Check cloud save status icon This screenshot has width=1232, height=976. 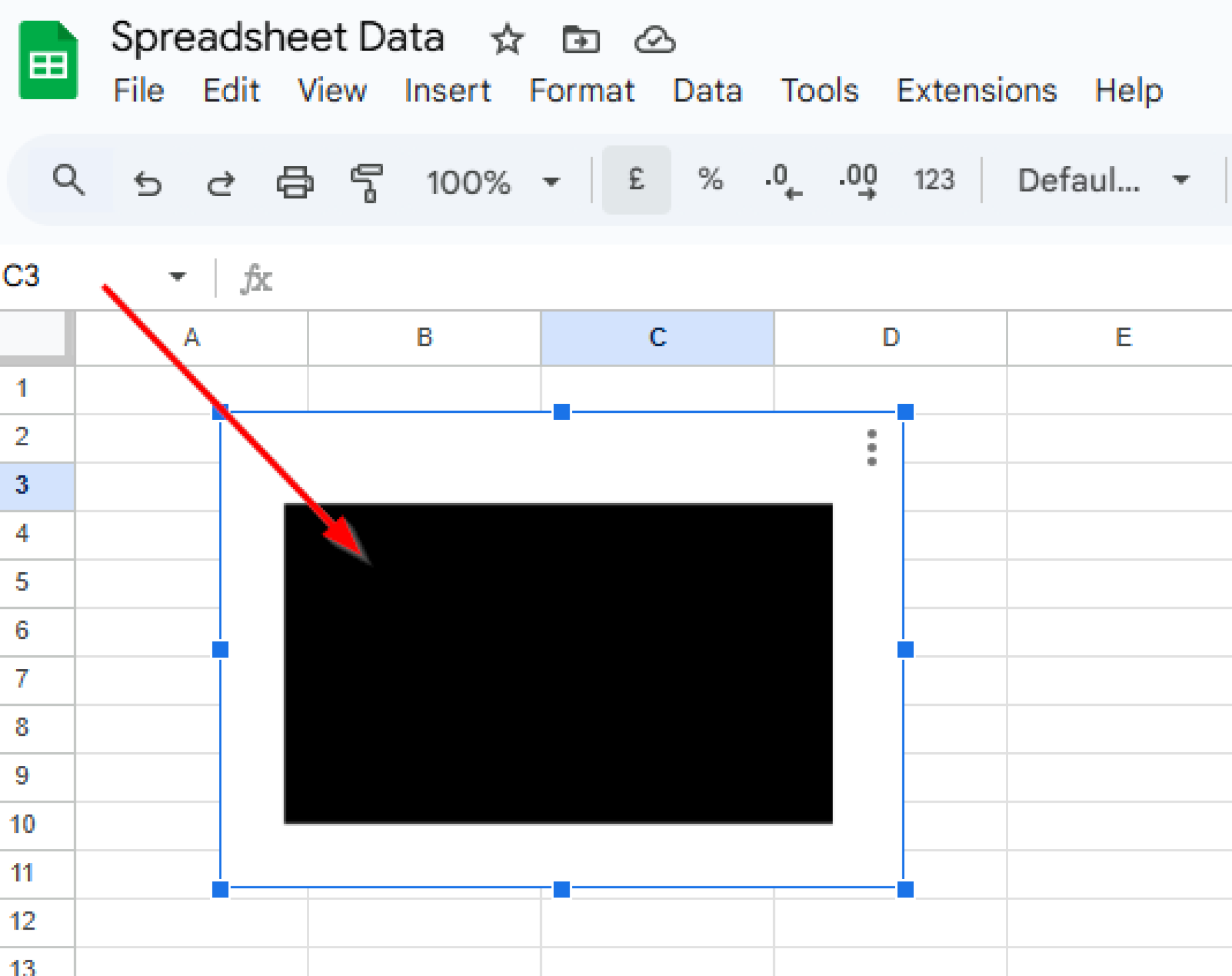tap(655, 40)
